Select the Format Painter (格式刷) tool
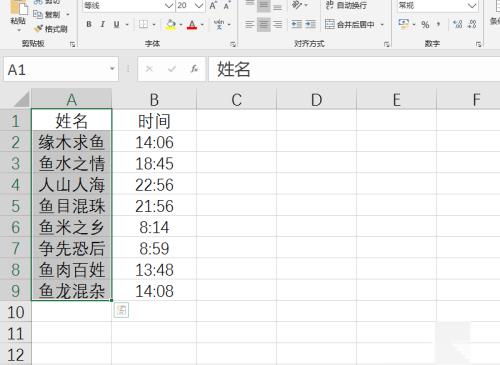Screen dimensions: 500x365 pyautogui.click(x=50, y=29)
